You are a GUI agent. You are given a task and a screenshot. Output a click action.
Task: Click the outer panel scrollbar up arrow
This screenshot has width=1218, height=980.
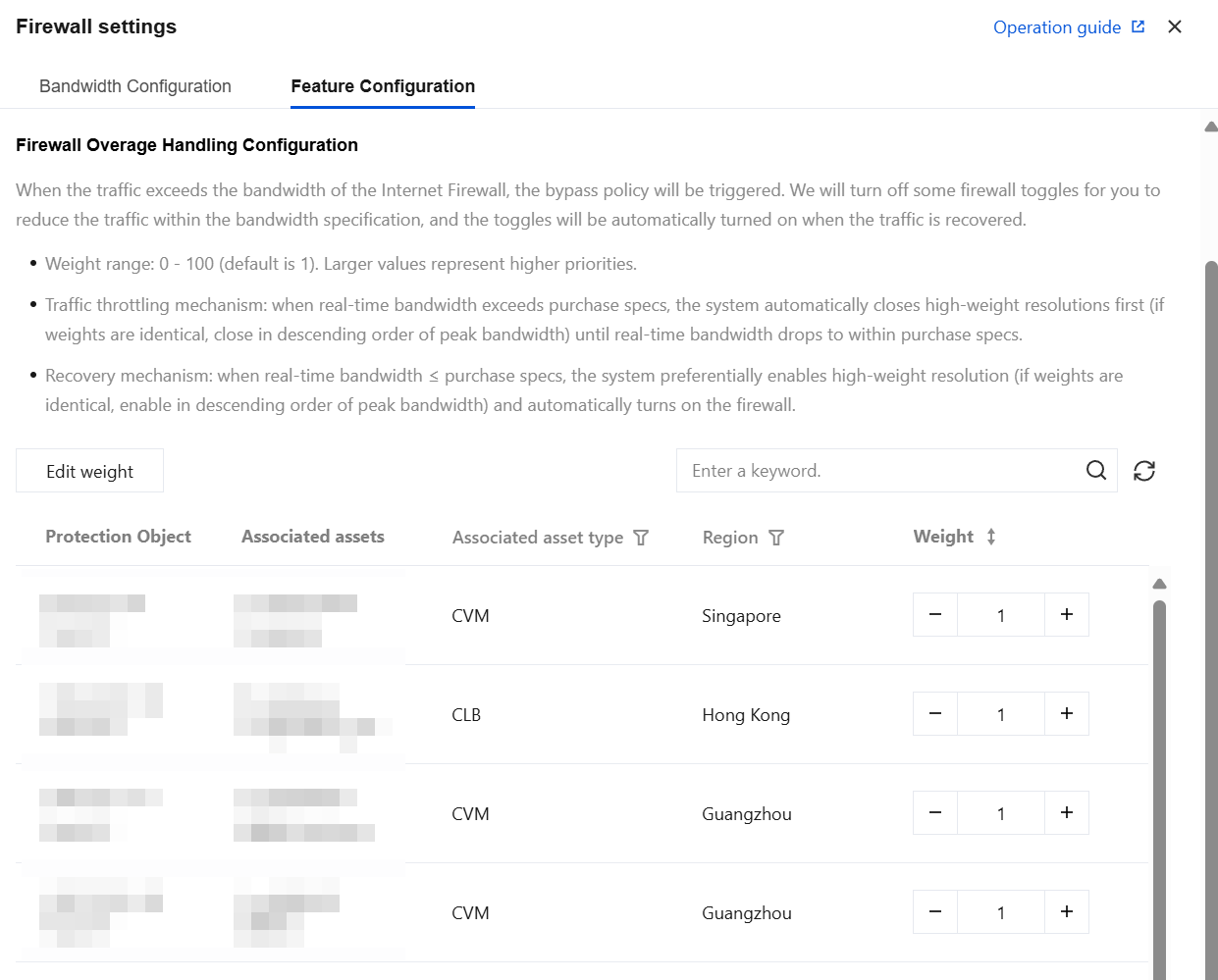(x=1211, y=127)
